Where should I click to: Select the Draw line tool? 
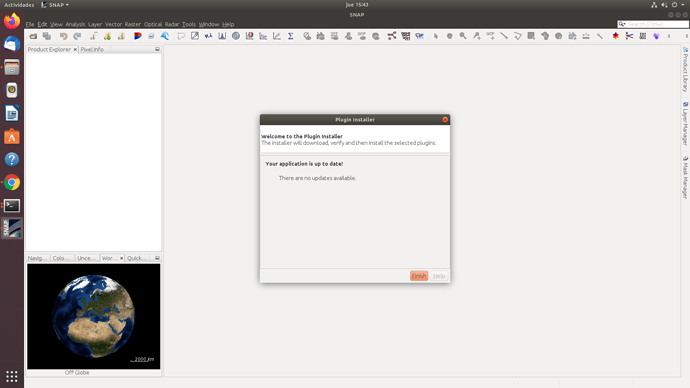(x=504, y=36)
